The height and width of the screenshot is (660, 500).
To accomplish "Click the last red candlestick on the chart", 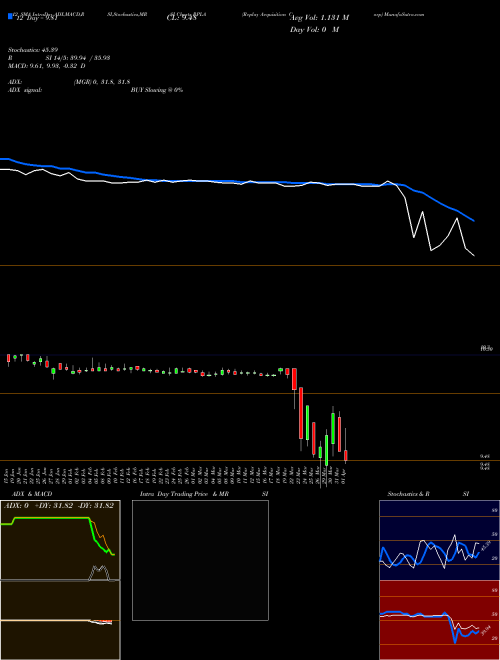I will [x=346, y=456].
